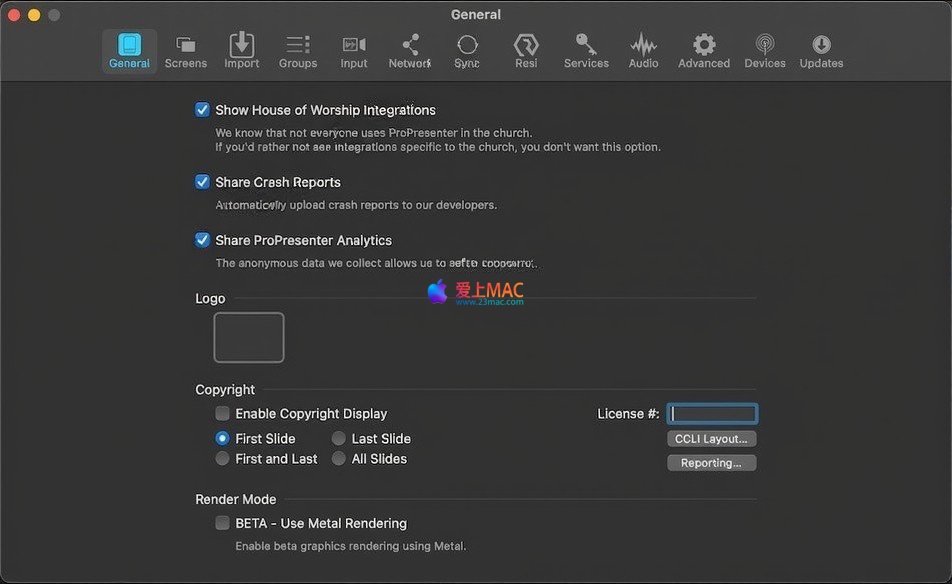Open the Sync preferences icon
The height and width of the screenshot is (584, 952).
(x=467, y=45)
